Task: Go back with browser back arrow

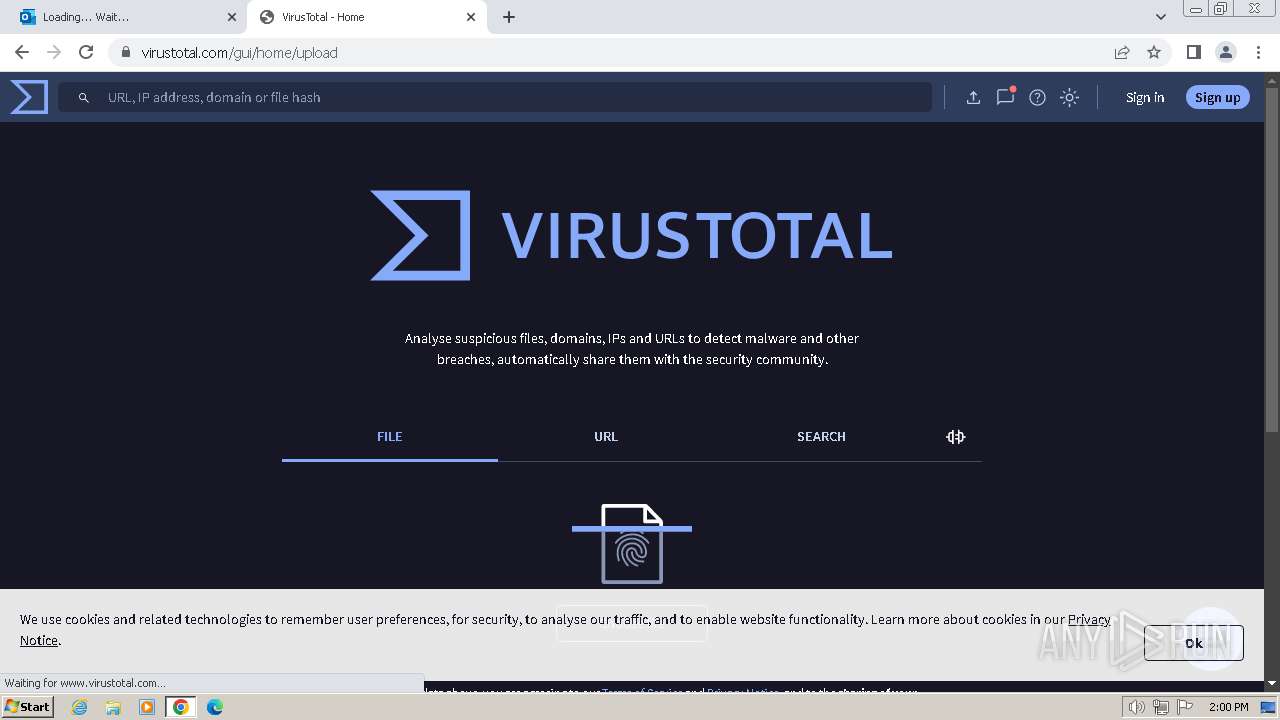Action: pos(22,52)
